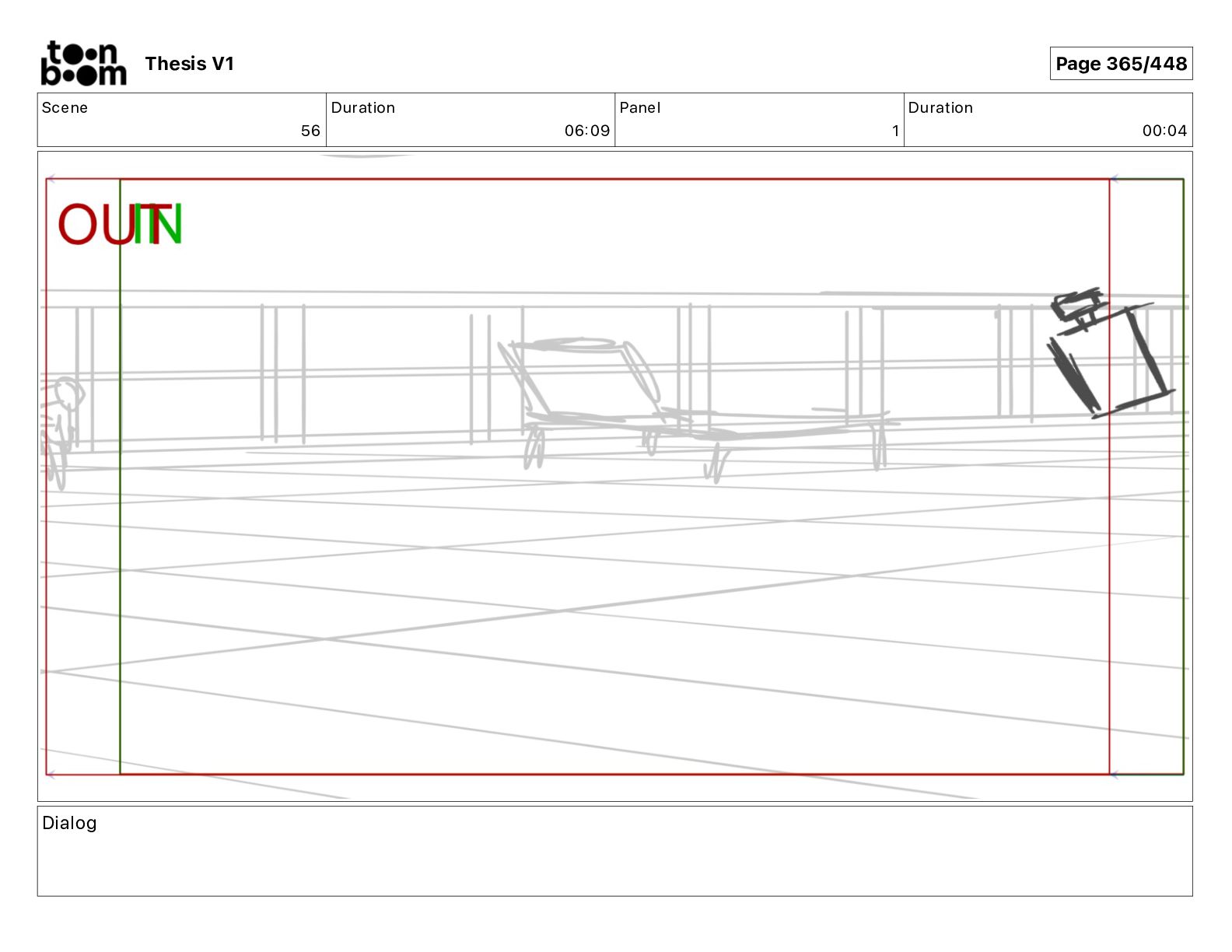Click the panel number 1
The image size is (1232, 952).
point(895,131)
